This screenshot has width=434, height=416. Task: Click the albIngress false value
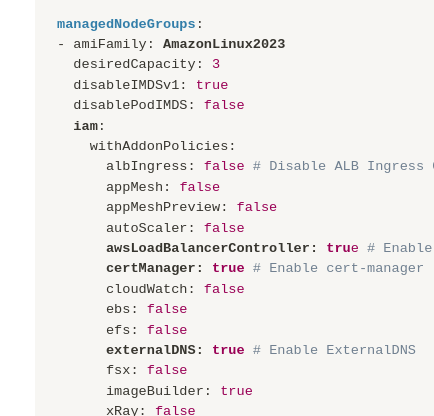pos(224,166)
